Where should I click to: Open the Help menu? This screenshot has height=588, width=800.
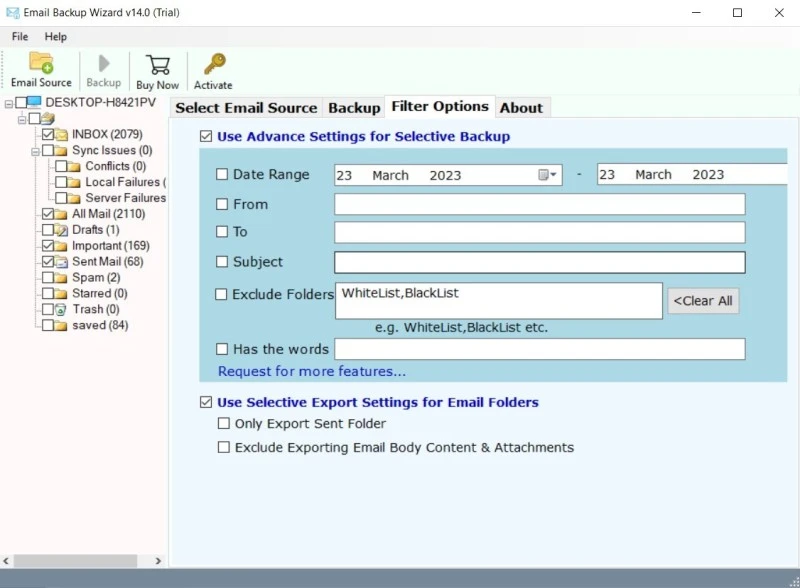pos(56,36)
